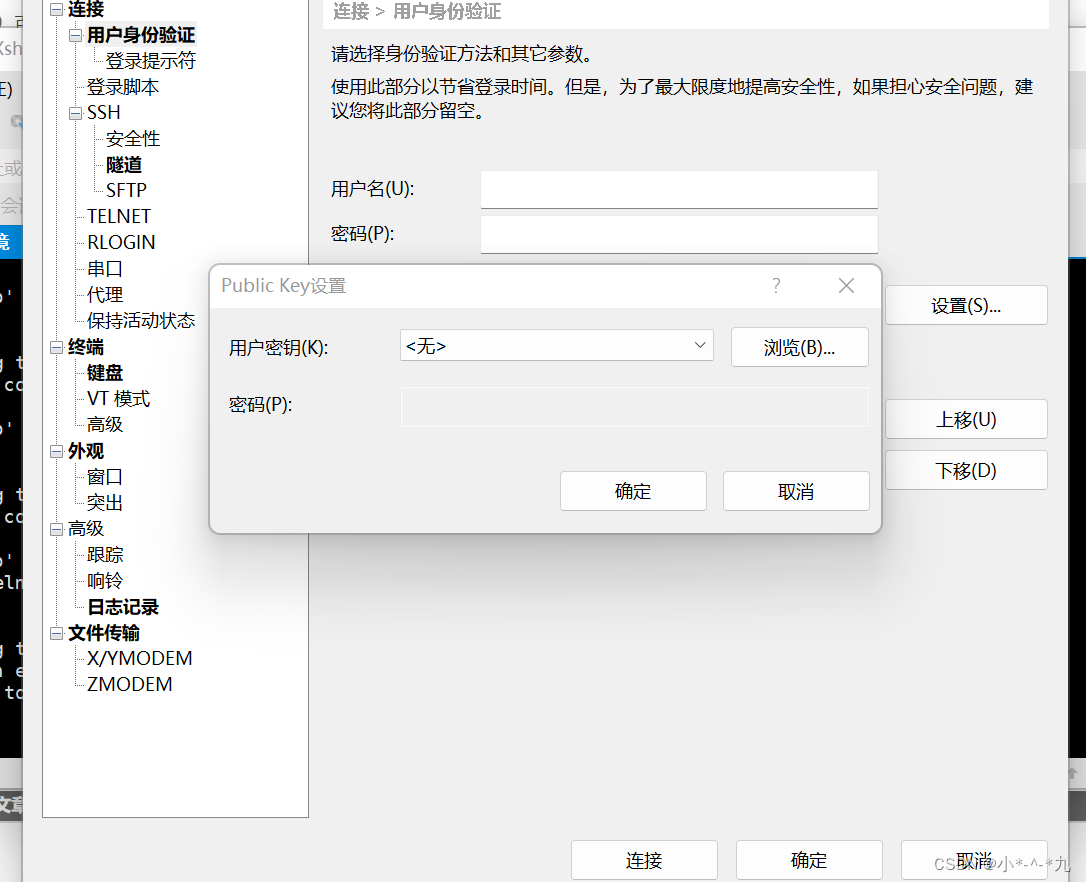Screen dimensions: 1086x882
Task: Collapse the 外观 tree branch
Action: [57, 451]
